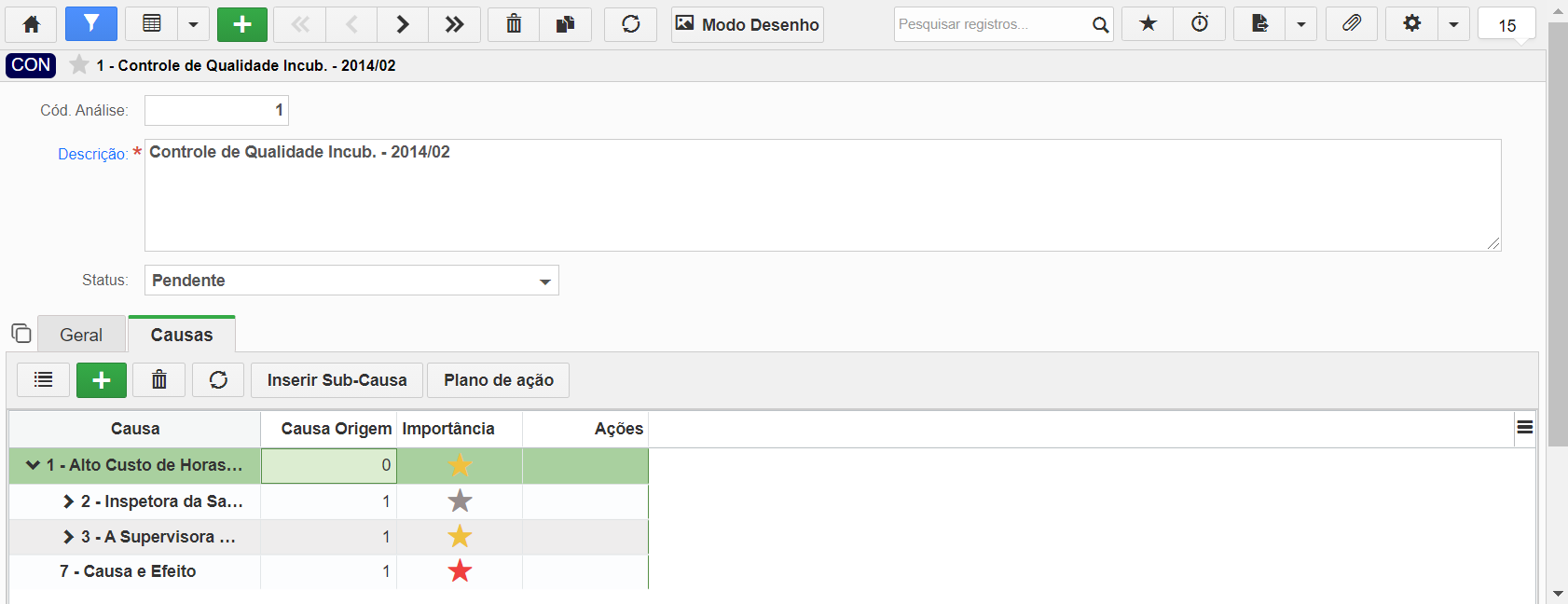The height and width of the screenshot is (604, 1568).
Task: Delete record using top trash icon
Action: tap(514, 24)
